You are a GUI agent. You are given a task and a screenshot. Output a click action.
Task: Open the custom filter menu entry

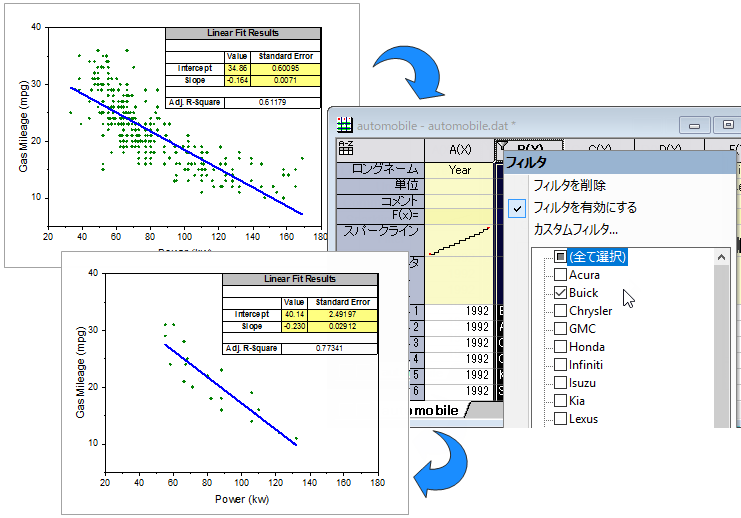pos(576,229)
